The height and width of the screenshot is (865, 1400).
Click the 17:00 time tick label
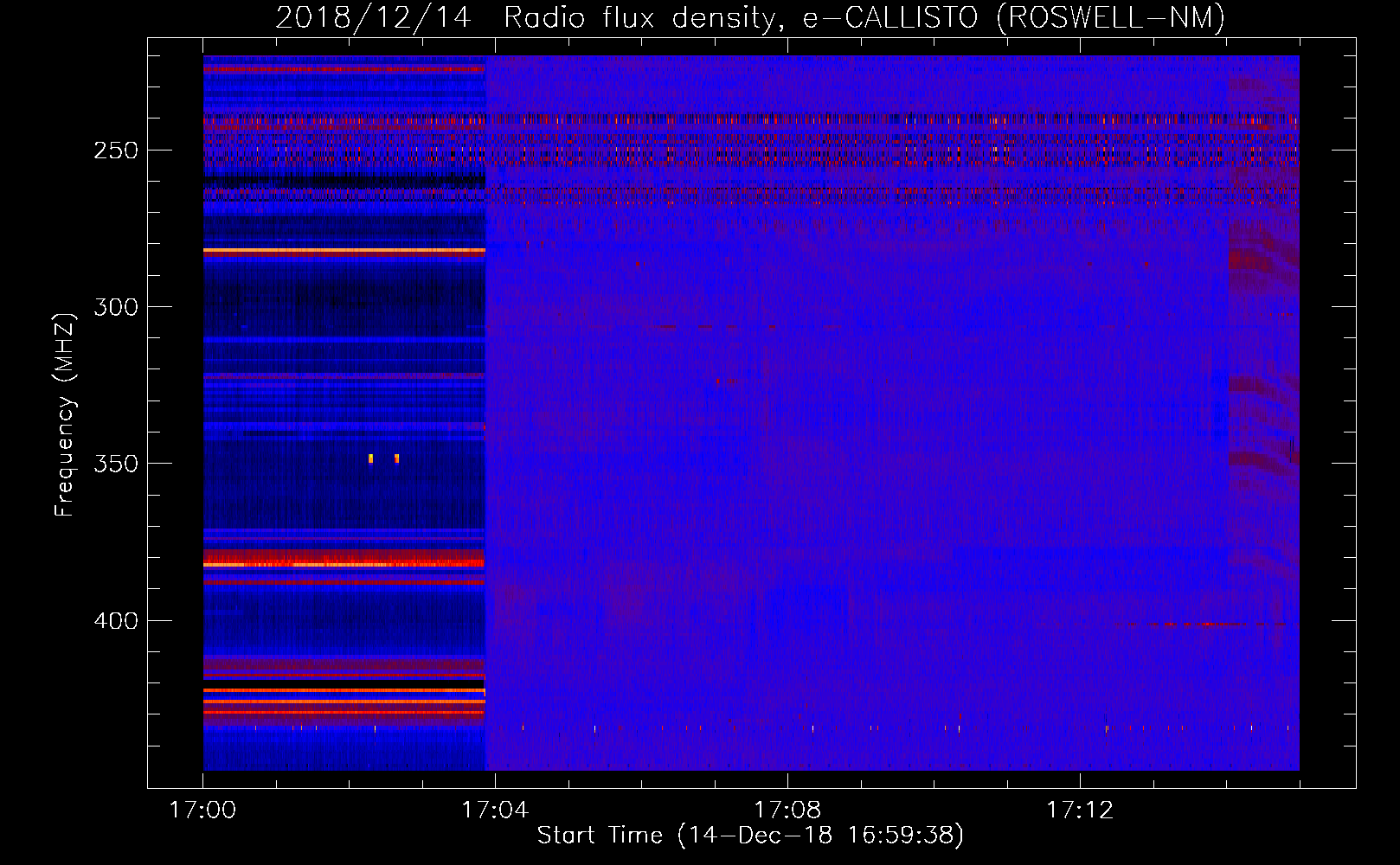[x=202, y=811]
